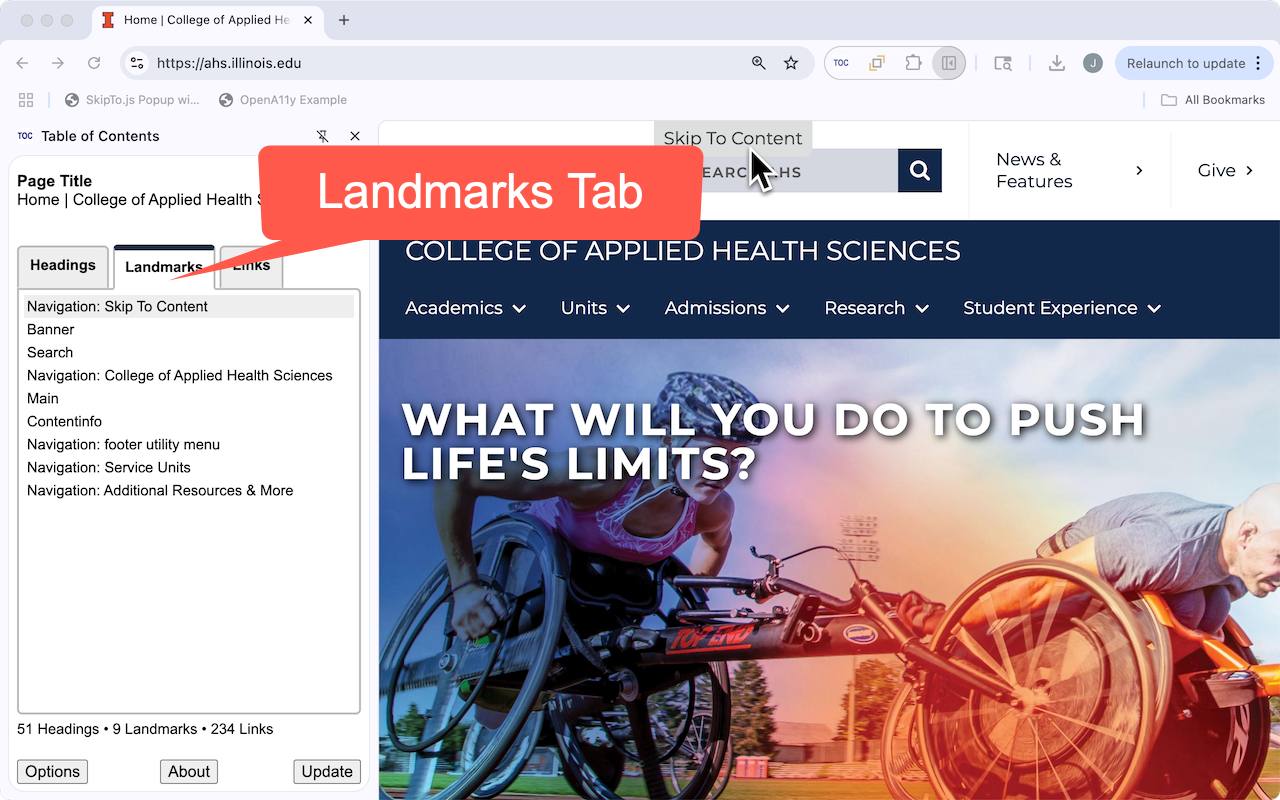Select the Home College of Applied Health browser tab

tap(207, 20)
